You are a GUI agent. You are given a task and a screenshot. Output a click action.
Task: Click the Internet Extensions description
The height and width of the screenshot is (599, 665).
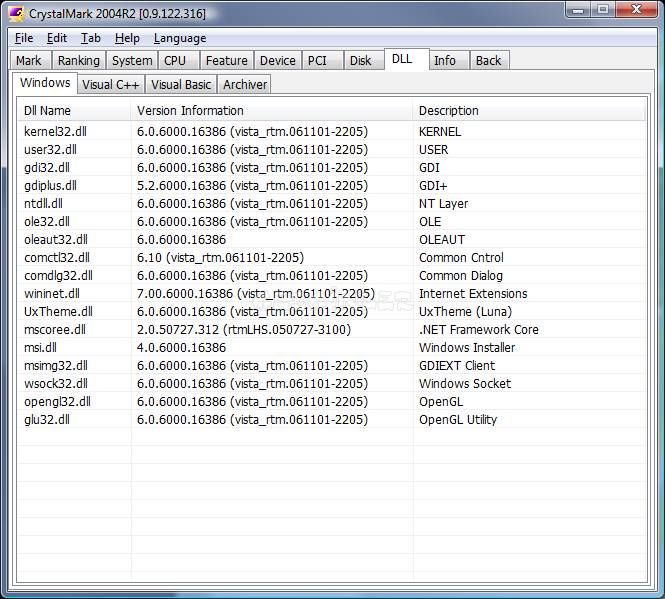473,294
